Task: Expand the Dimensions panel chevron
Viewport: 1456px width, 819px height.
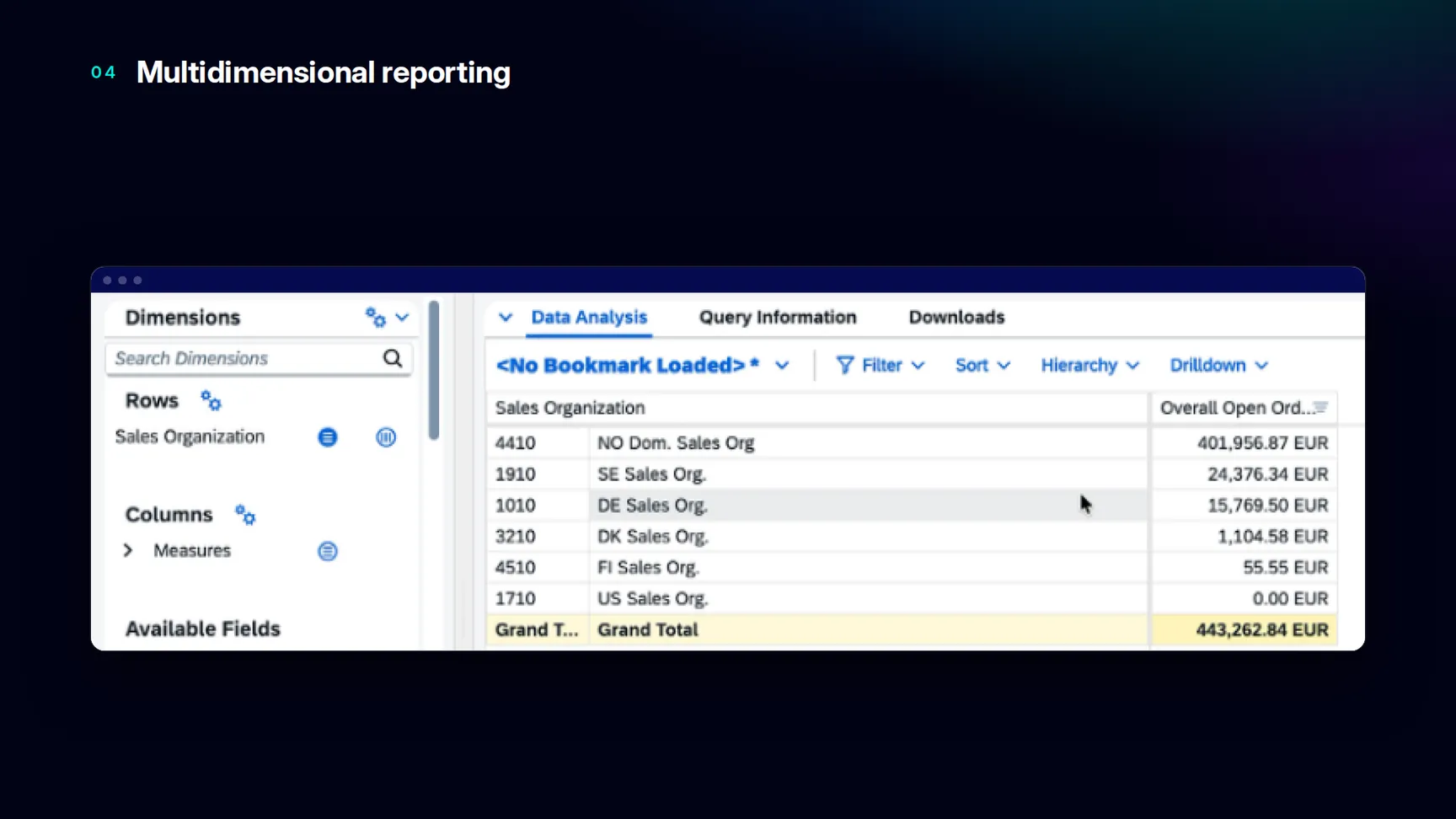Action: coord(402,318)
